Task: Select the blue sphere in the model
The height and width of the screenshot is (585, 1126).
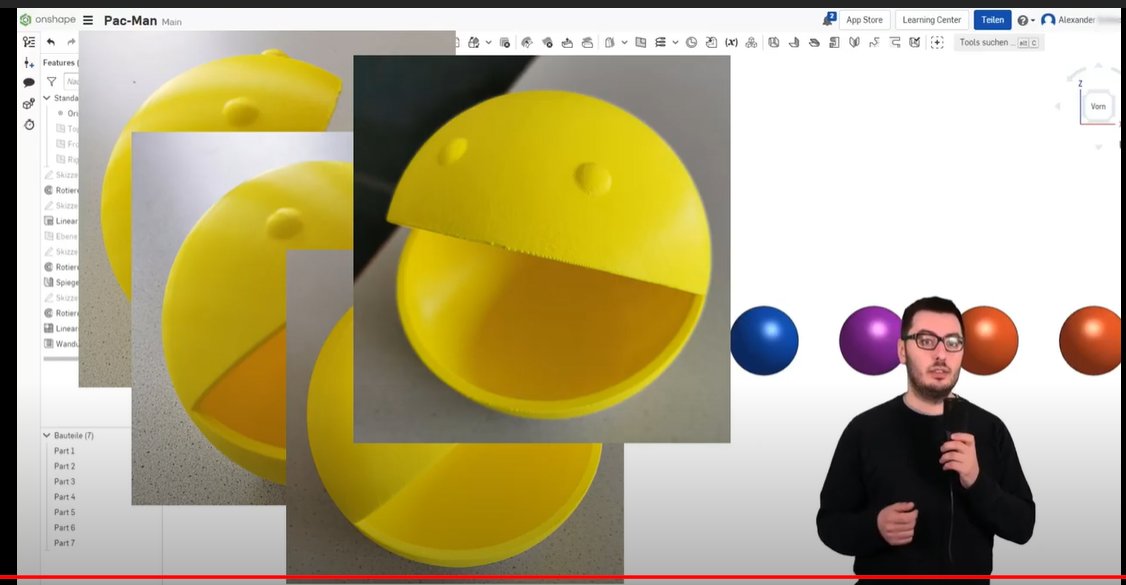Action: [x=764, y=340]
